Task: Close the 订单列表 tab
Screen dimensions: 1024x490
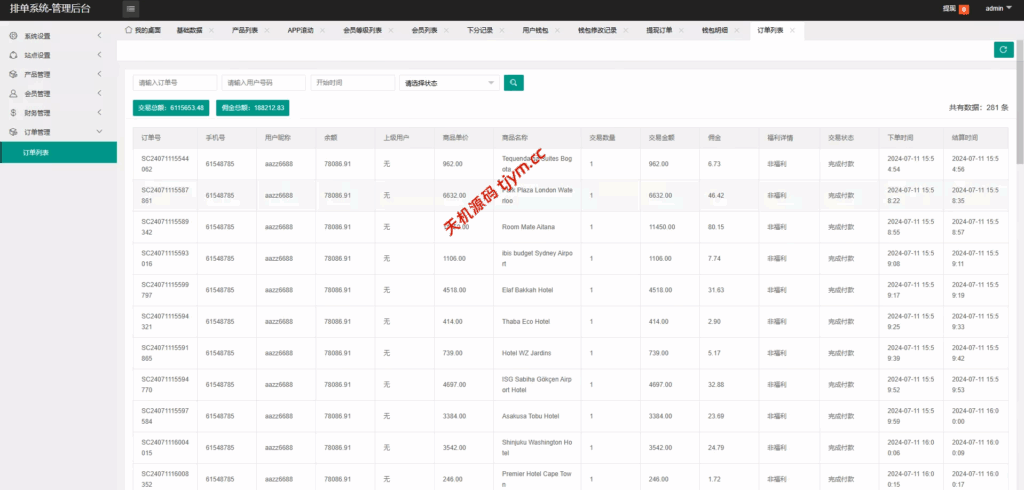Action: [x=793, y=31]
